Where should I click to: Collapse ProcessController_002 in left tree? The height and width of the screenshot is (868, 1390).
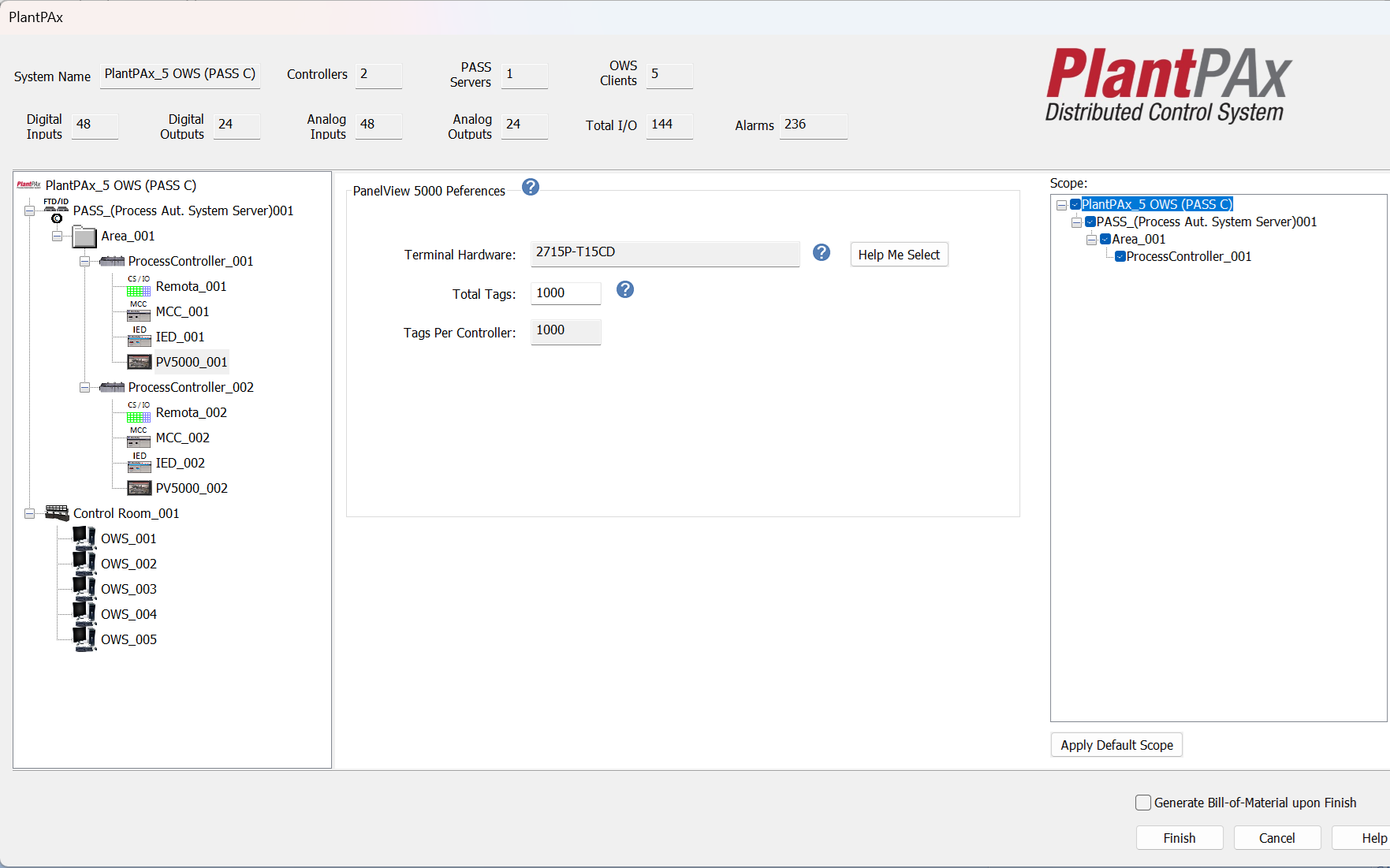84,387
